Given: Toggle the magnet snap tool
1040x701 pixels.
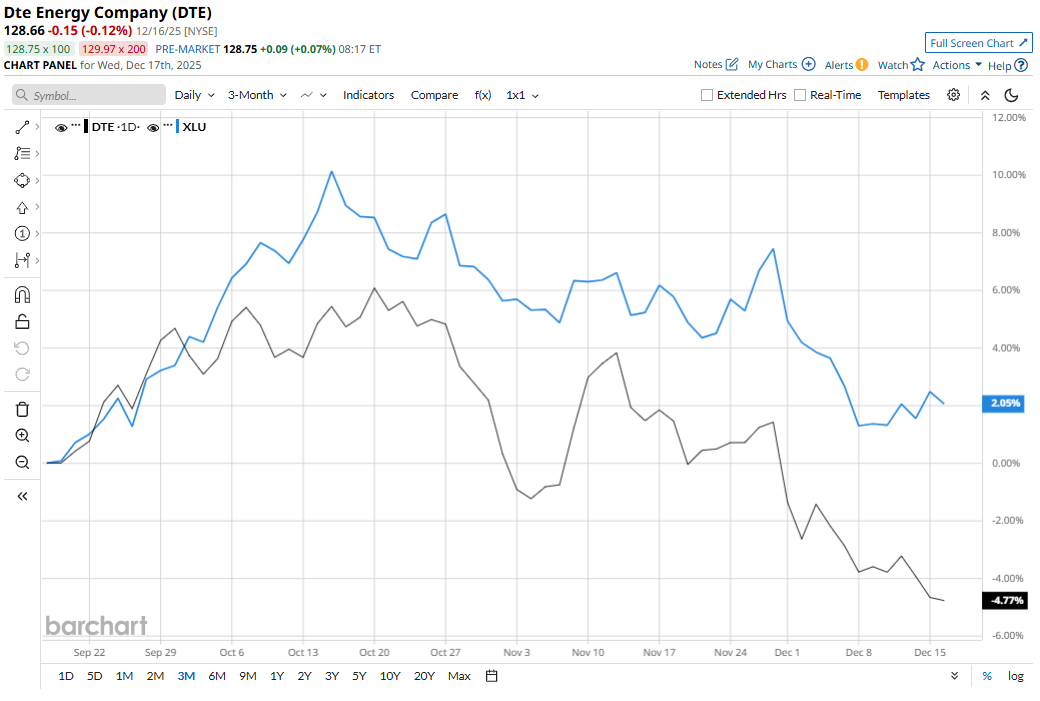Looking at the screenshot, I should coord(22,294).
